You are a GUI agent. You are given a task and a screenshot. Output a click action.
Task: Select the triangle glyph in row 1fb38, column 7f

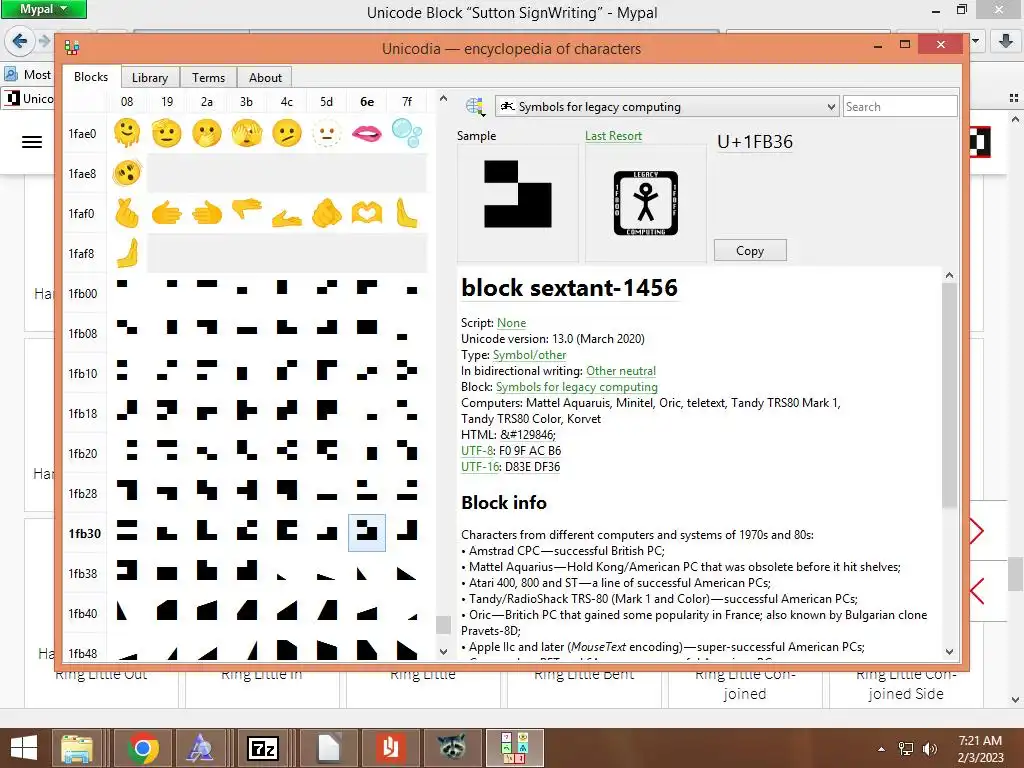coord(407,573)
